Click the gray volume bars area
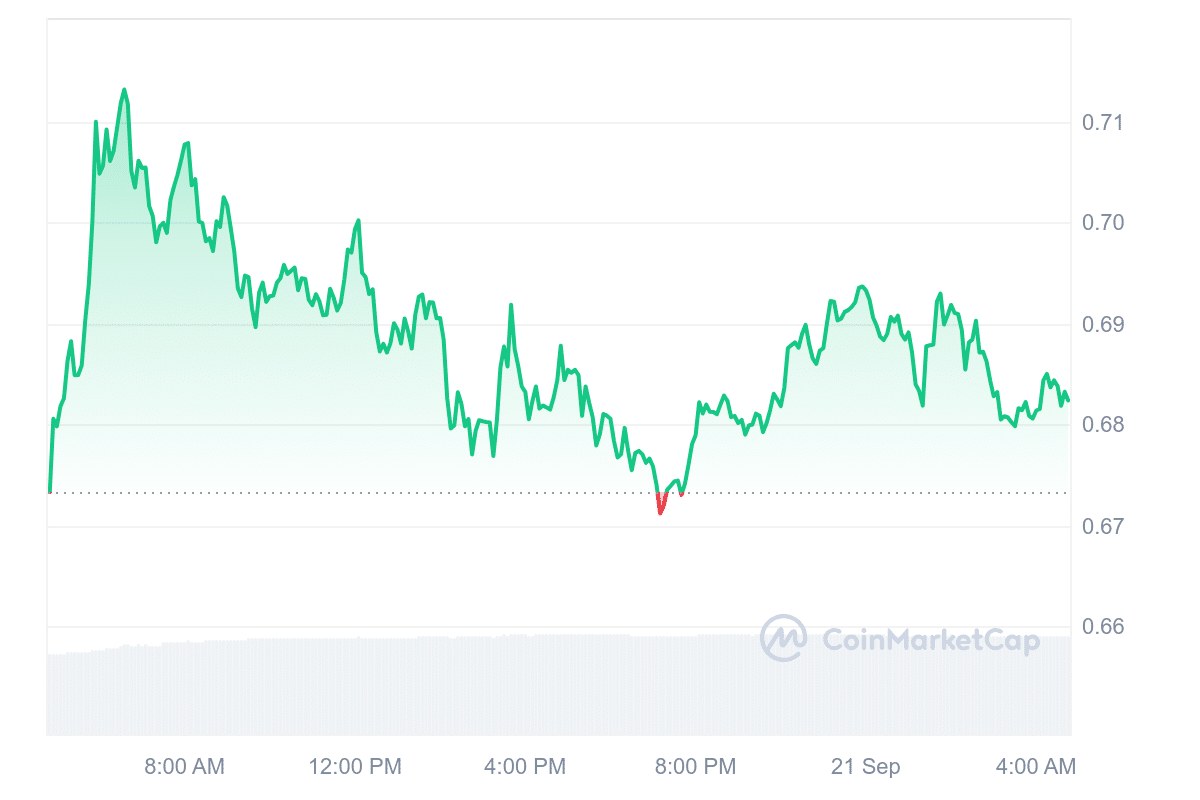 400,690
